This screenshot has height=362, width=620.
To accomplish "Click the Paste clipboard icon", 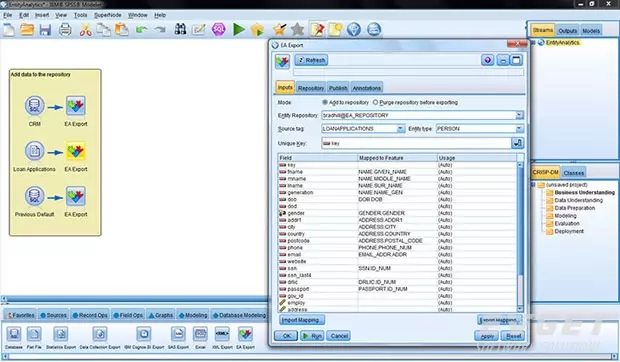I will [122, 30].
